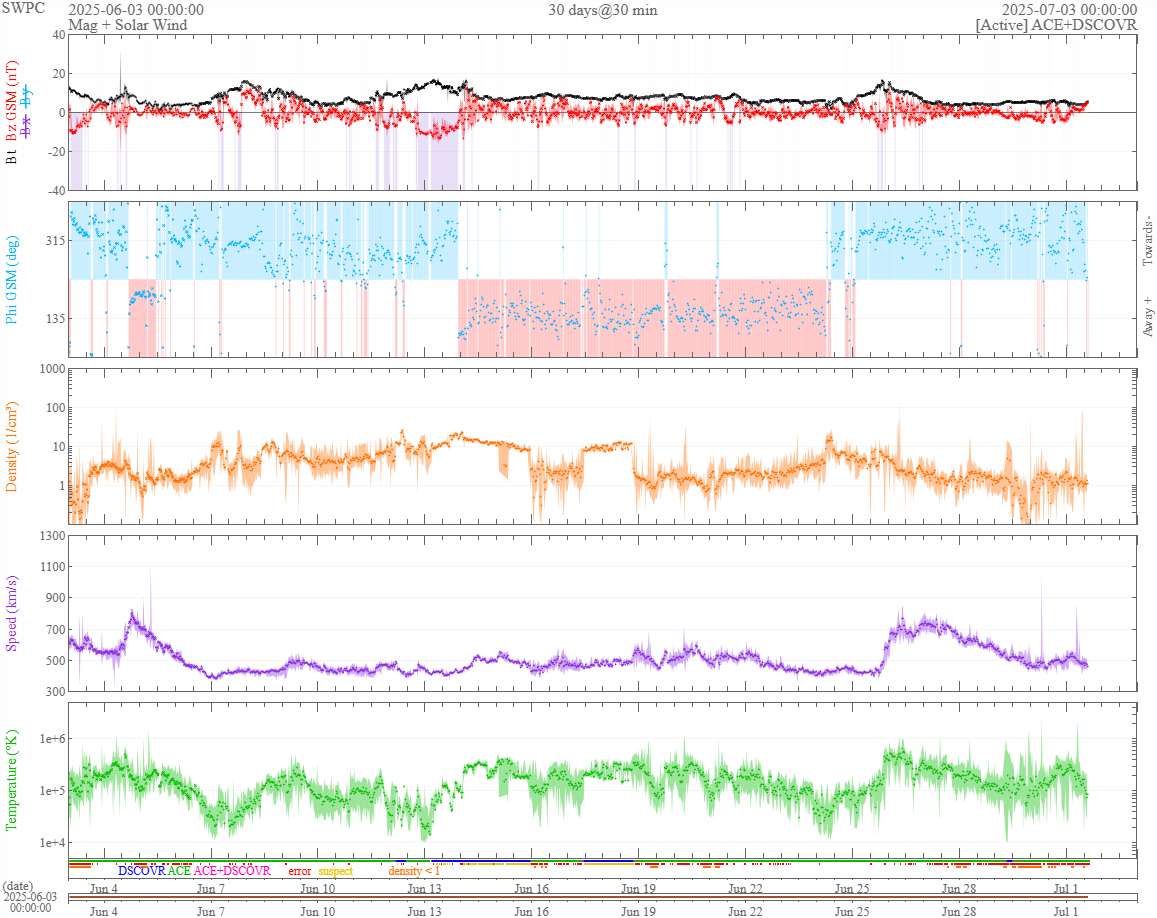Click the bottom-left 2025-06-03 00:00:00 timestamp
Image resolution: width=1157 pixels, height=918 pixels.
pos(30,903)
